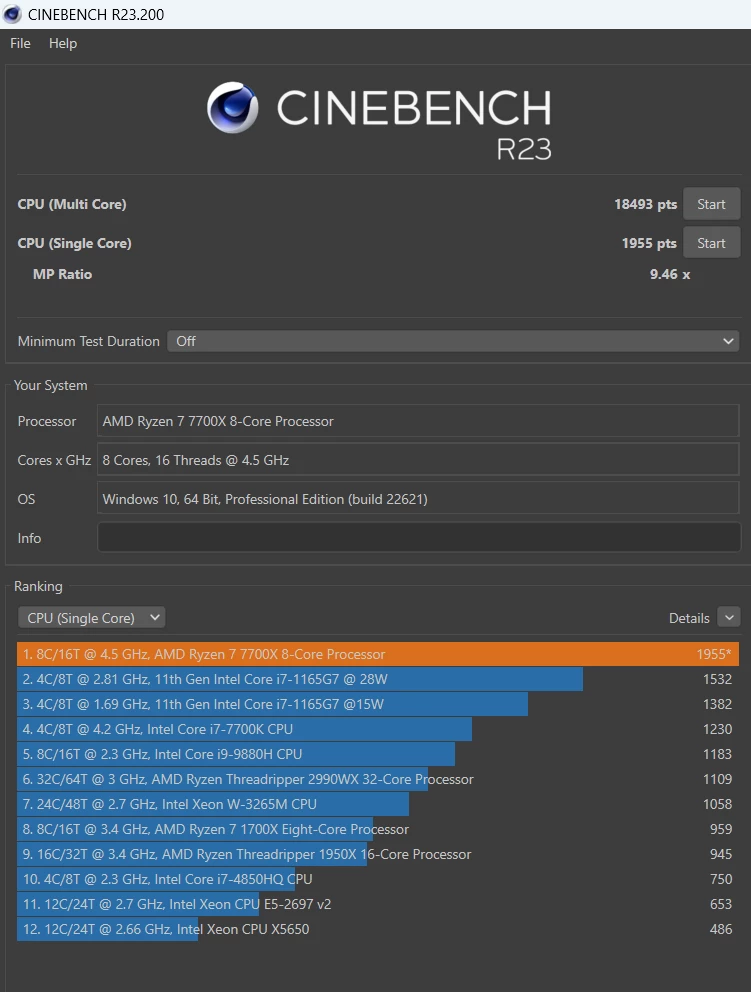Click the 1230 score value
751x992 pixels.
(x=717, y=729)
